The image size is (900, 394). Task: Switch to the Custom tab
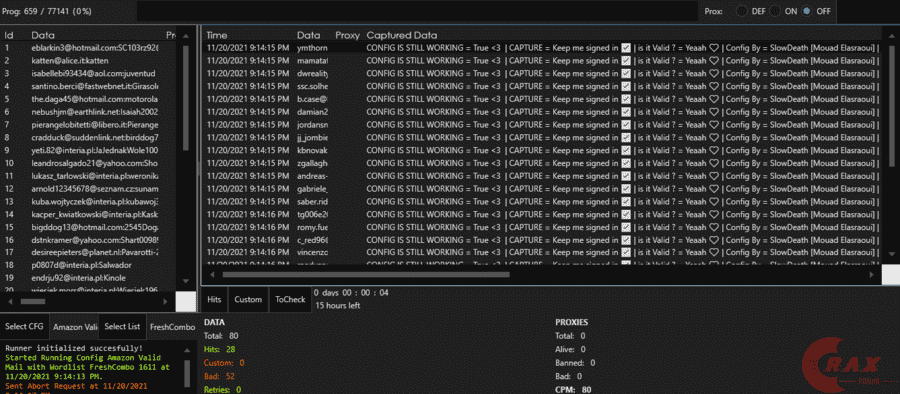[248, 299]
